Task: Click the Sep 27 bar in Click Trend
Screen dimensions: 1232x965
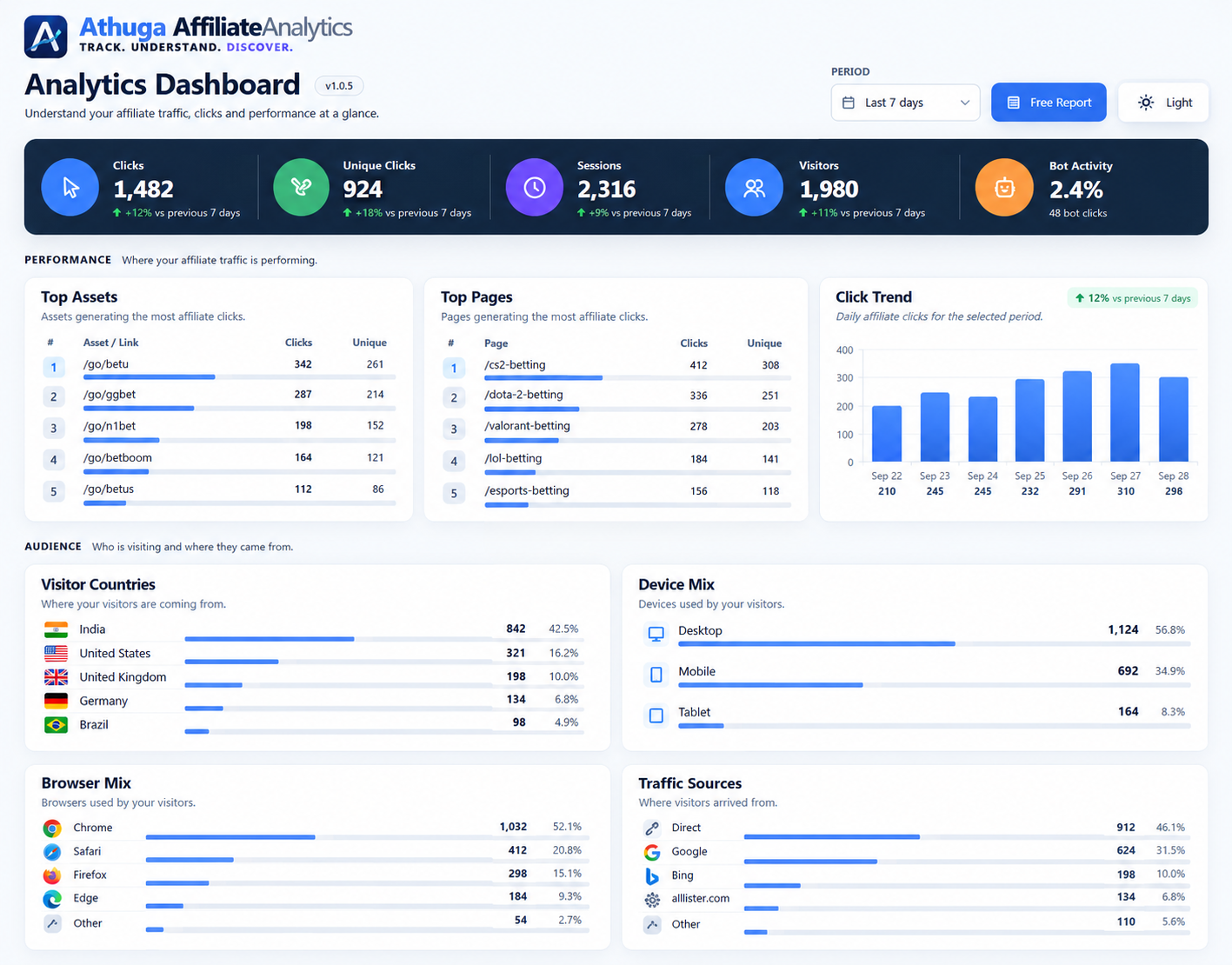Action: (1125, 413)
